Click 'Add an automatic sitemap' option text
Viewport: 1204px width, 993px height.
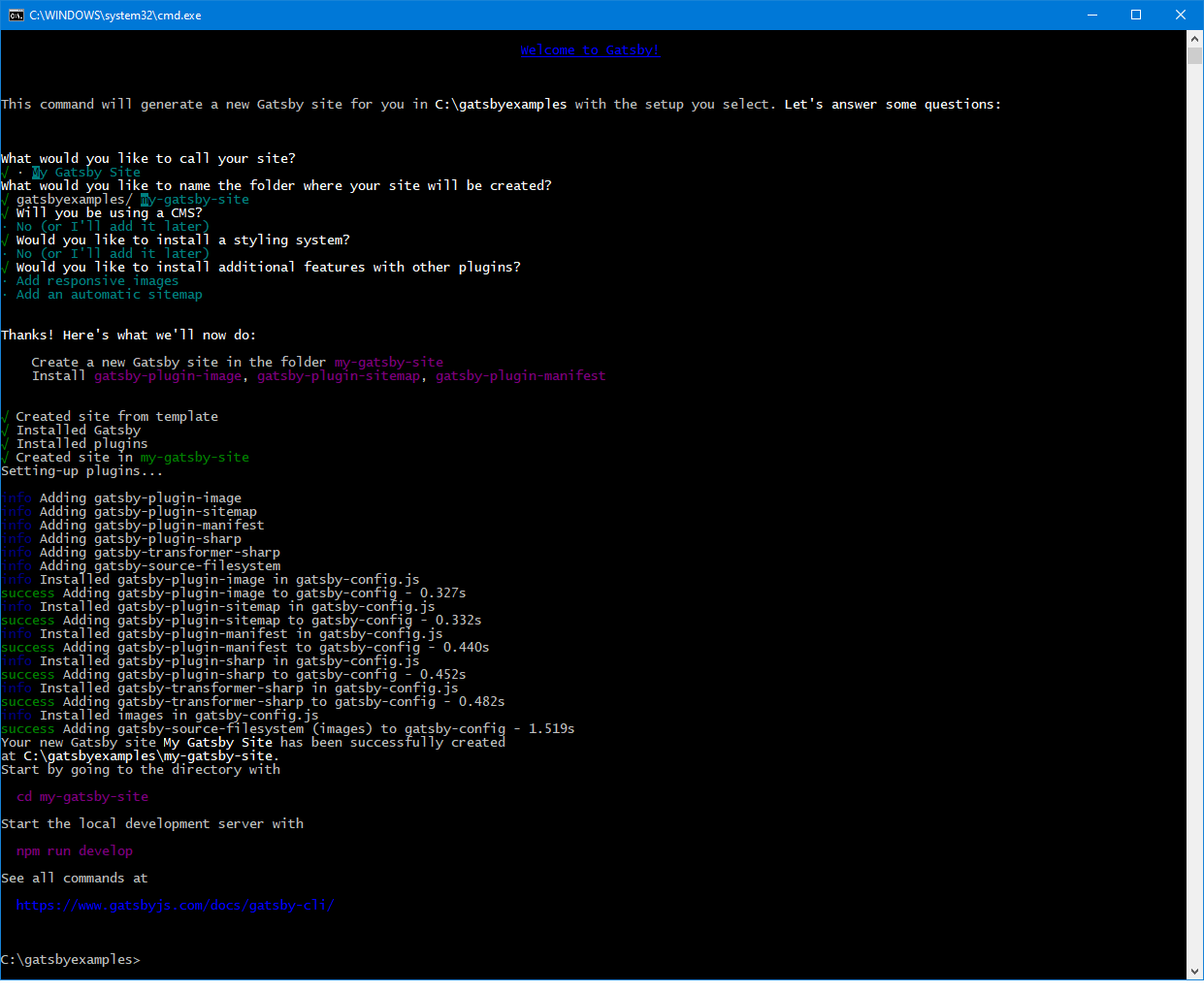pos(109,294)
